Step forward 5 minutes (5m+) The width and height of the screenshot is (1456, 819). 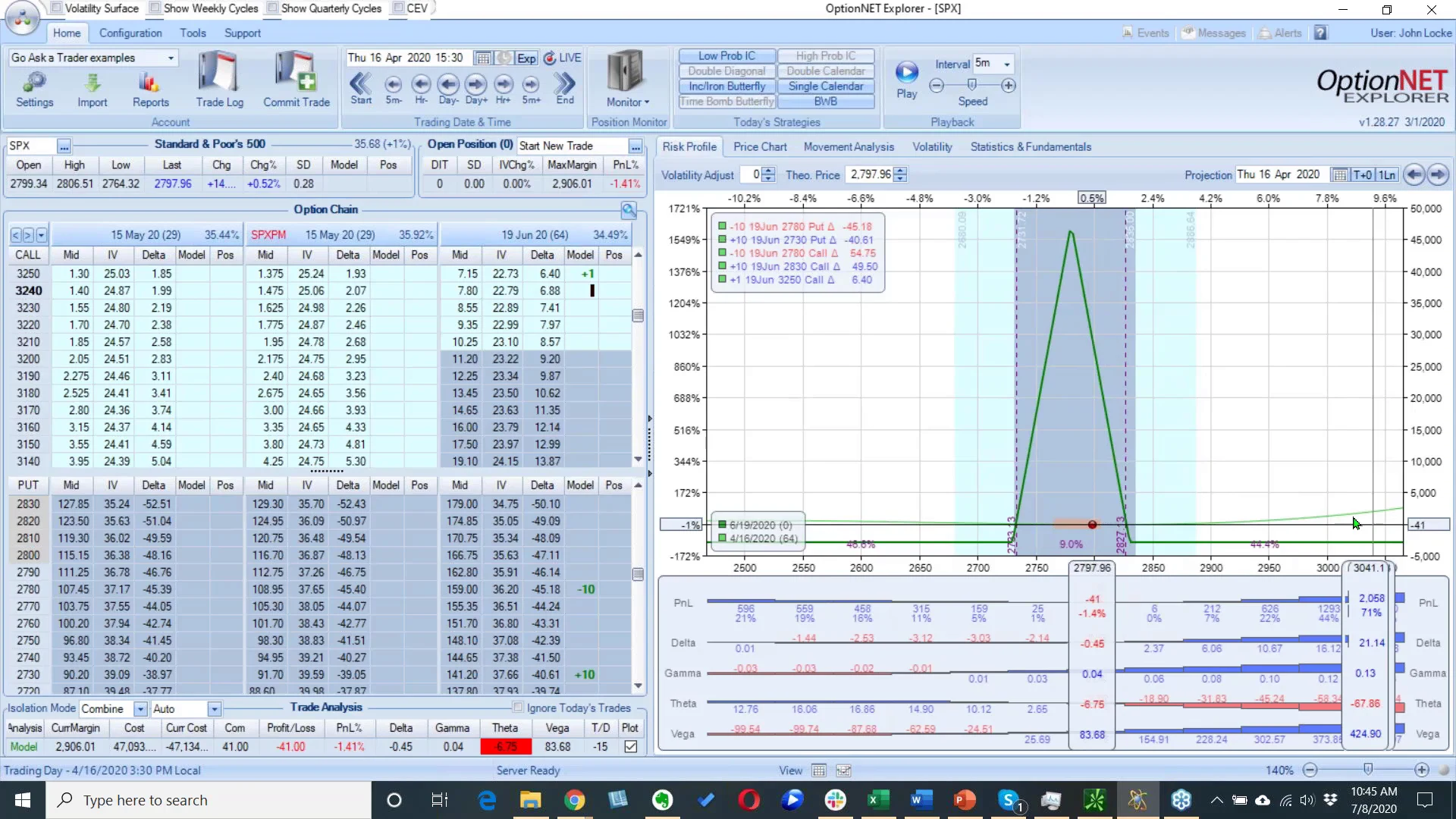tap(531, 88)
